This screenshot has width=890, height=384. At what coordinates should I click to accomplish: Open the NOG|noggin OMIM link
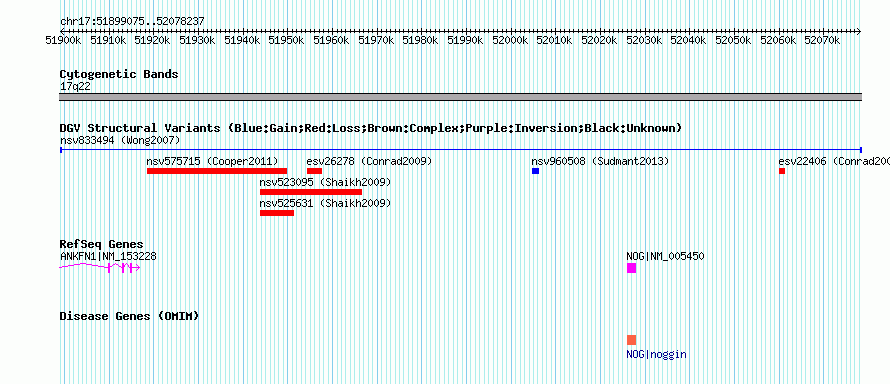(x=656, y=355)
